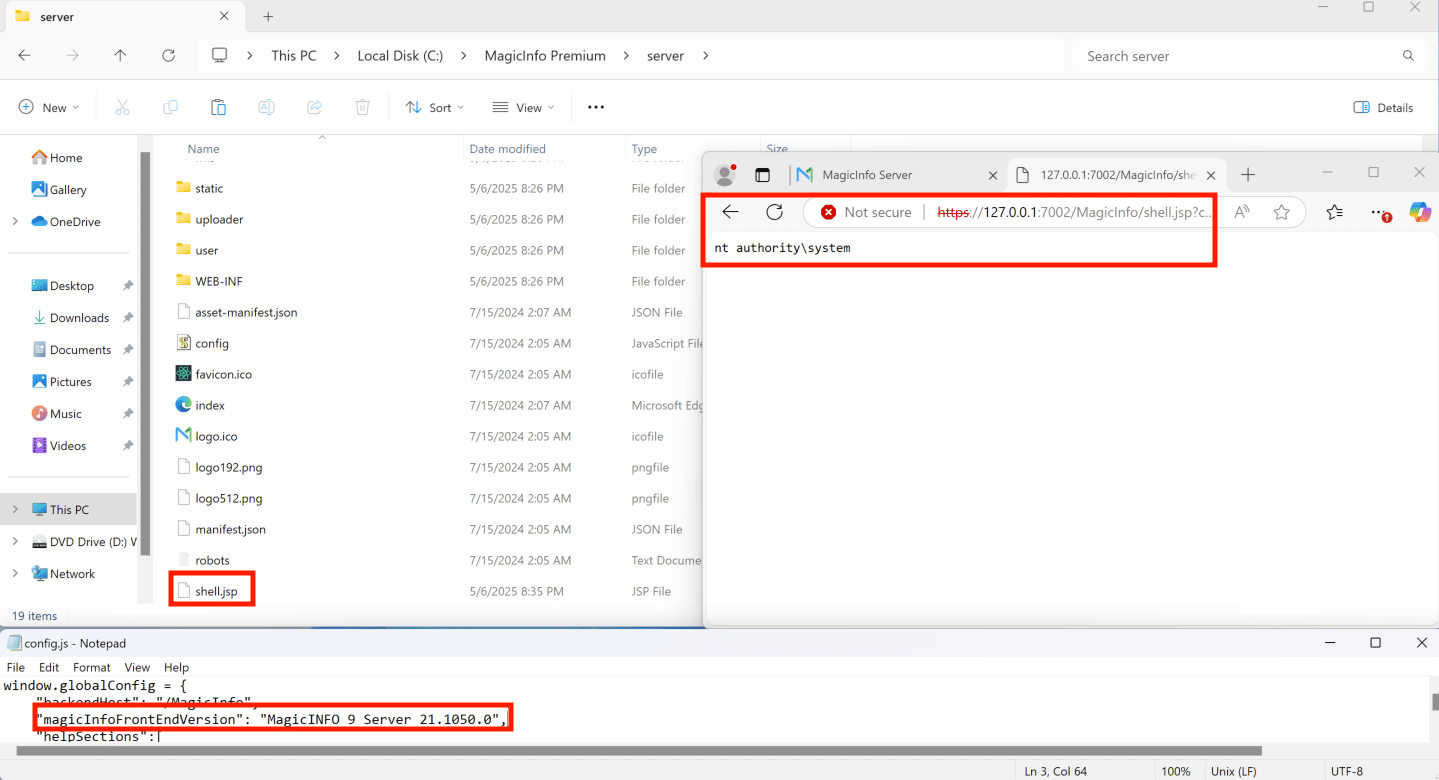Click the Edge profile avatar icon
The image size is (1439, 780).
[725, 175]
